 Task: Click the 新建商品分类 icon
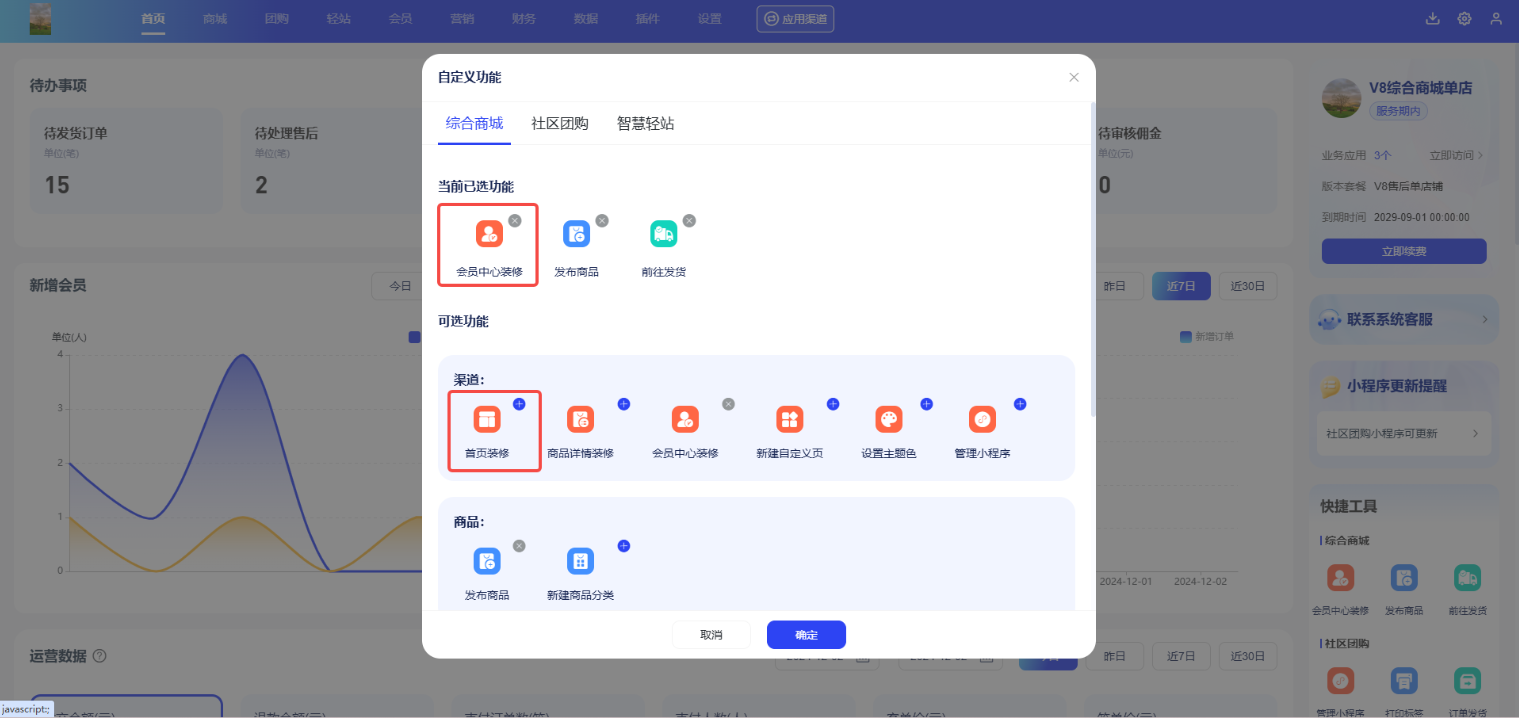point(580,562)
